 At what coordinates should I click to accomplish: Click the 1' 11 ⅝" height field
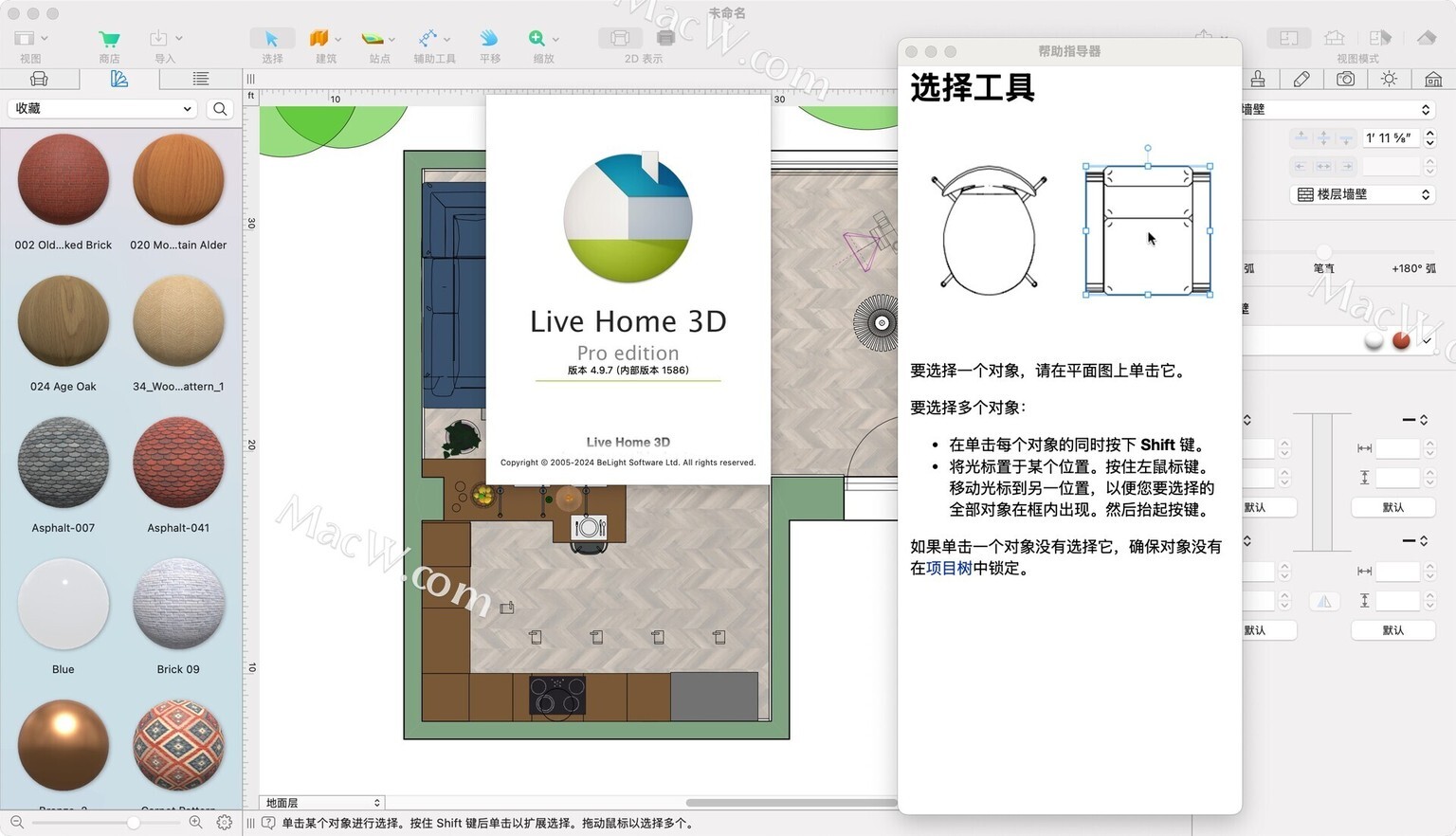click(1391, 138)
